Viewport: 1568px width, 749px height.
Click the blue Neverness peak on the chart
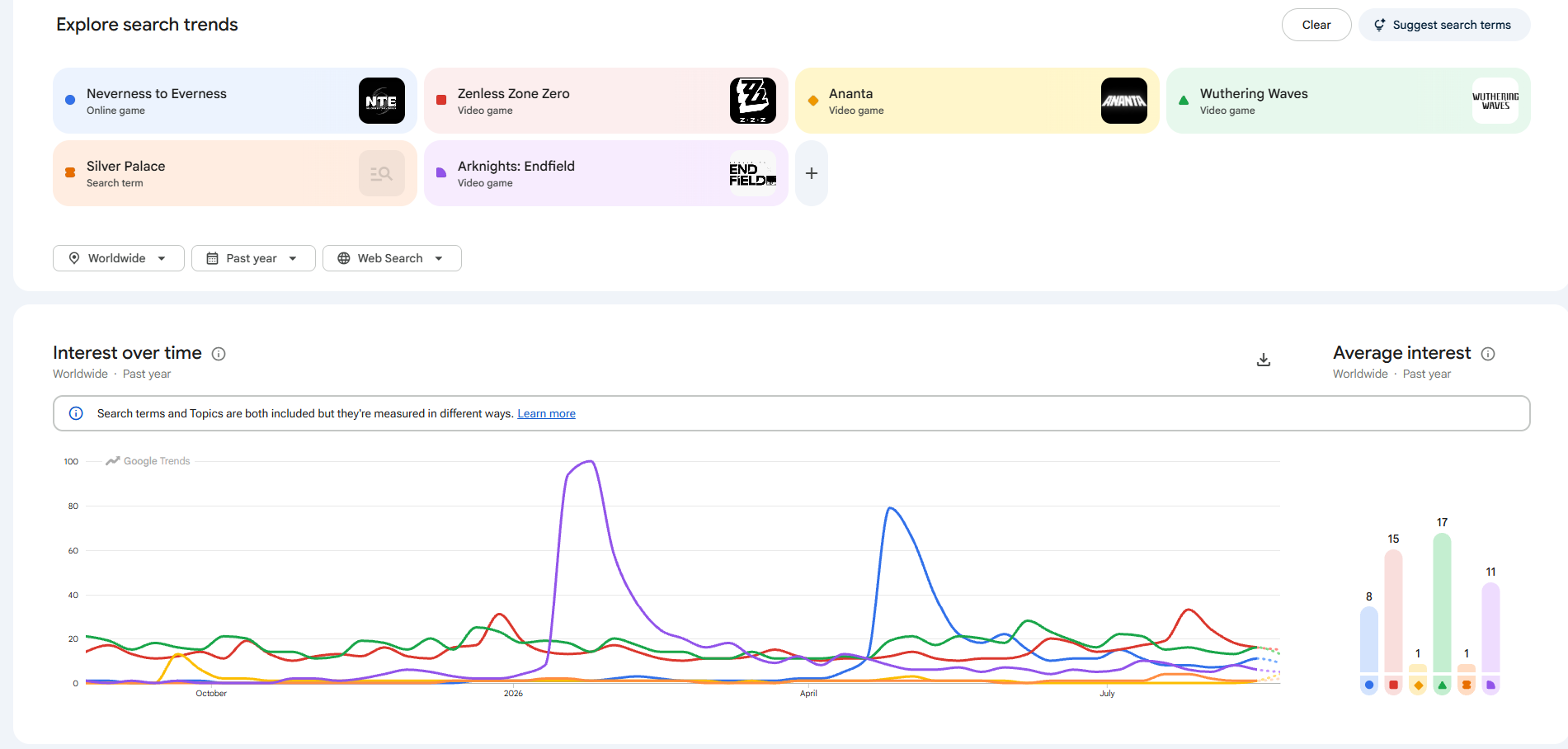(x=889, y=508)
